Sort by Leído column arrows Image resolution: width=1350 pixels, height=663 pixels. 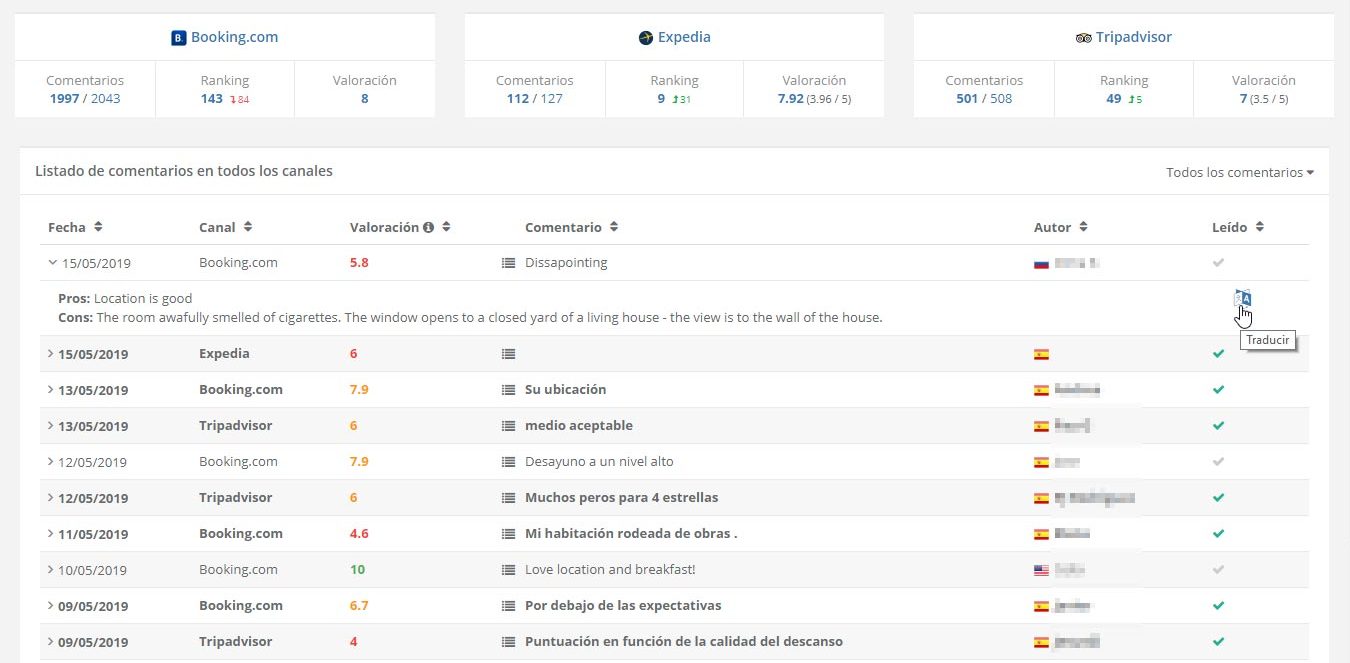click(x=1260, y=227)
